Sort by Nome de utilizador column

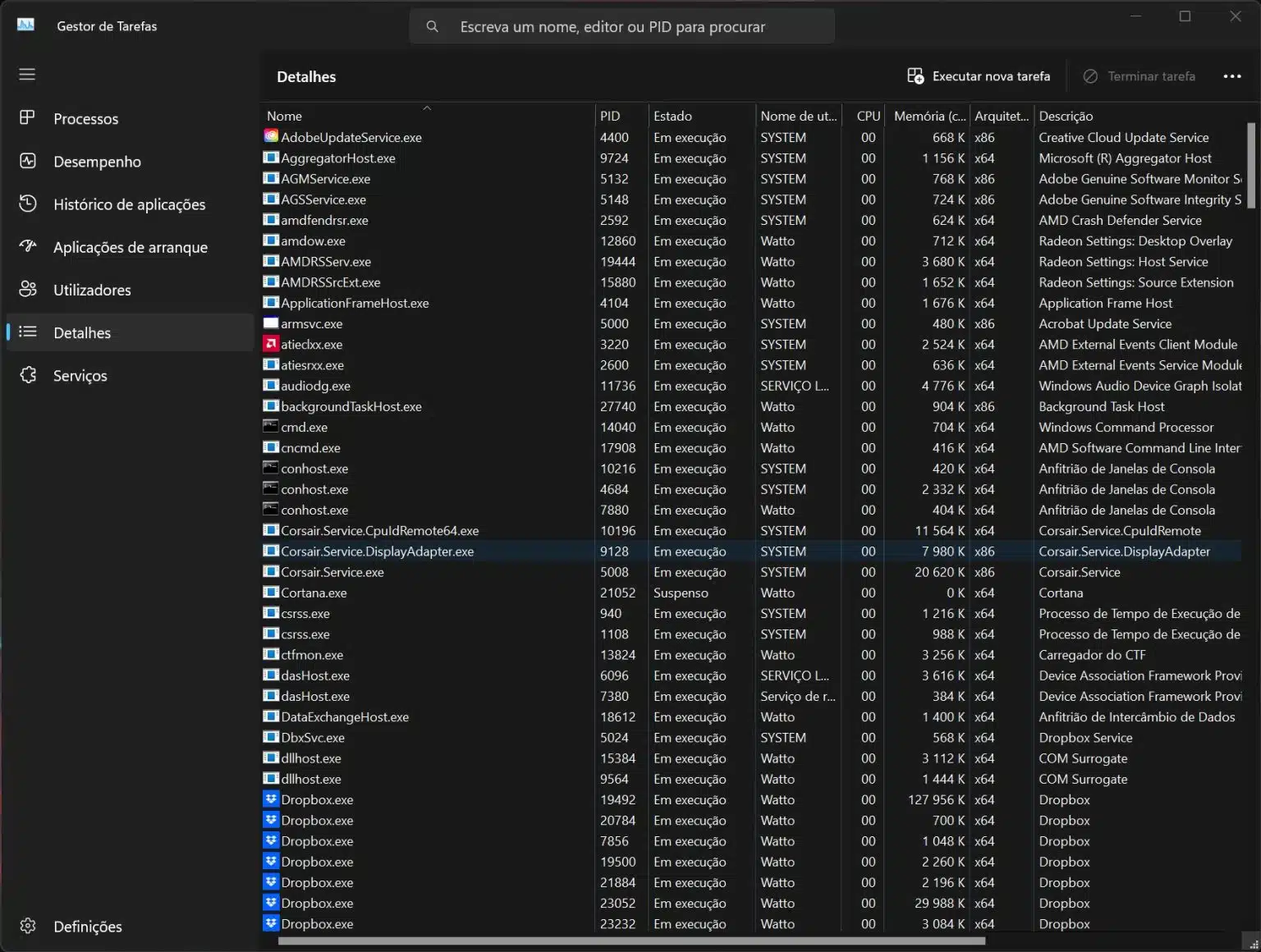[798, 116]
